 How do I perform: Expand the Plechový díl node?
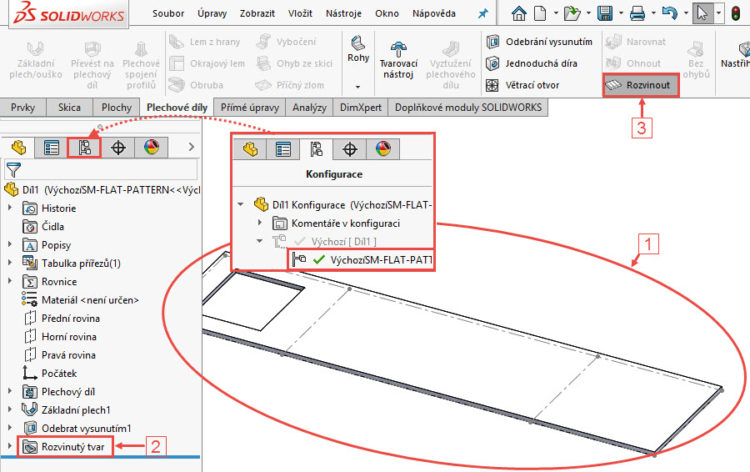click(x=10, y=391)
